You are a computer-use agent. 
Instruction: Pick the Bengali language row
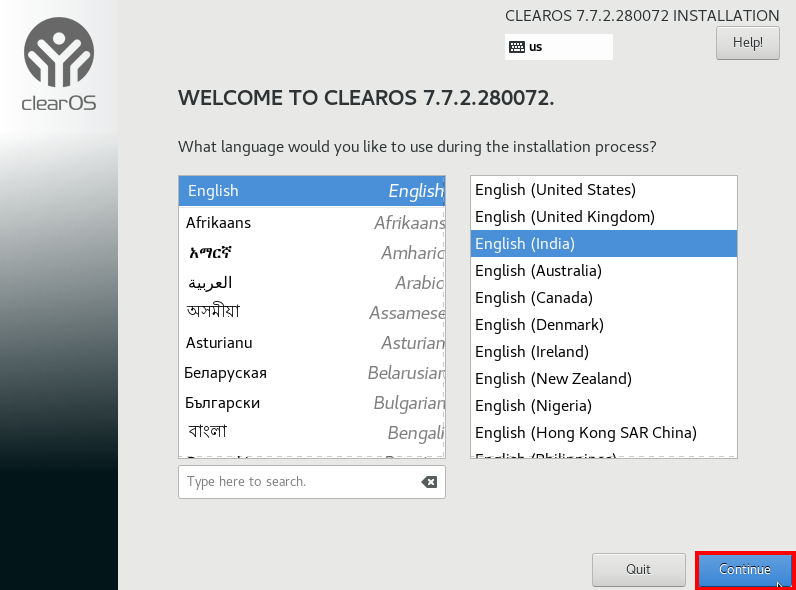point(312,433)
